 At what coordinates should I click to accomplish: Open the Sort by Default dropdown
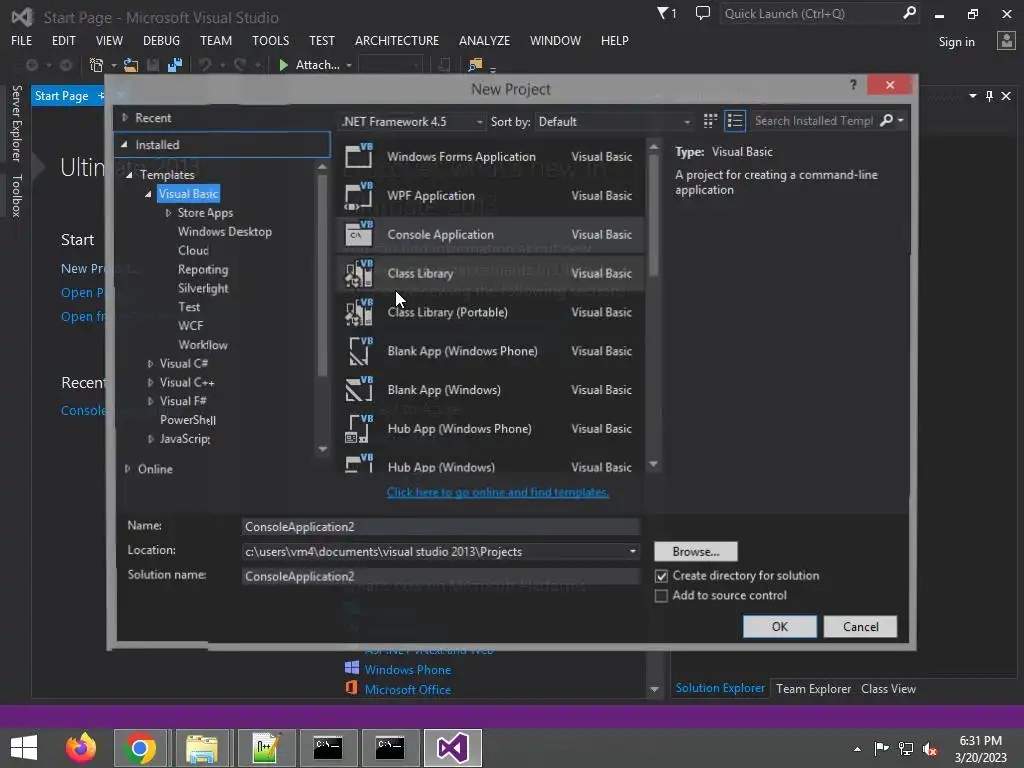(614, 121)
